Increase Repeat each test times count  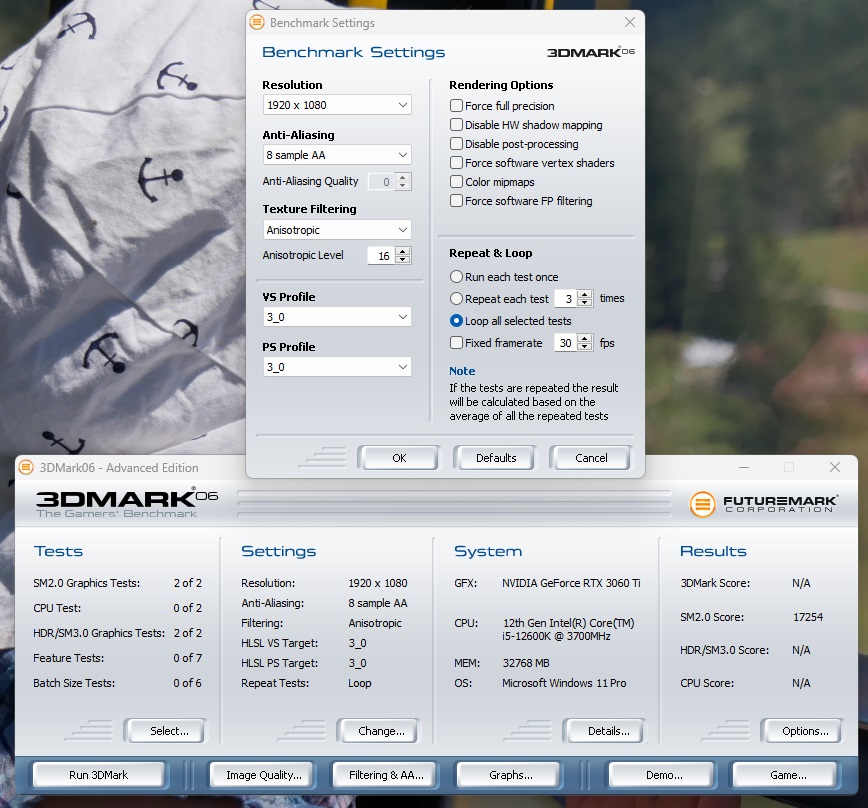[585, 294]
